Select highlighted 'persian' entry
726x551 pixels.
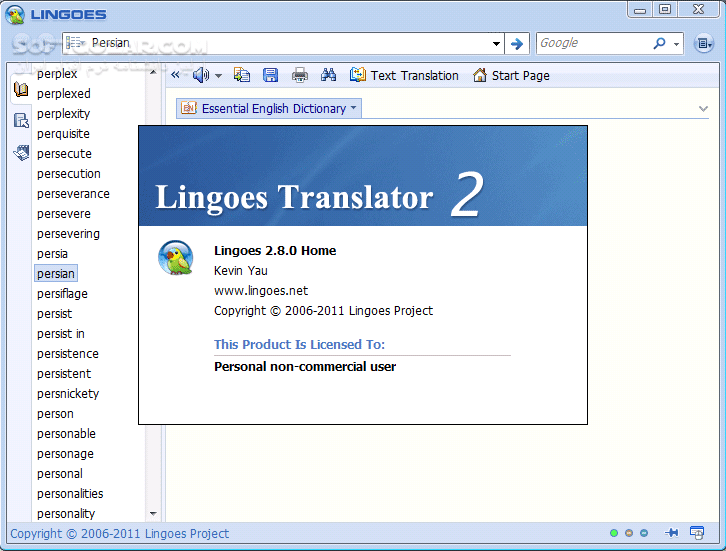tap(56, 273)
